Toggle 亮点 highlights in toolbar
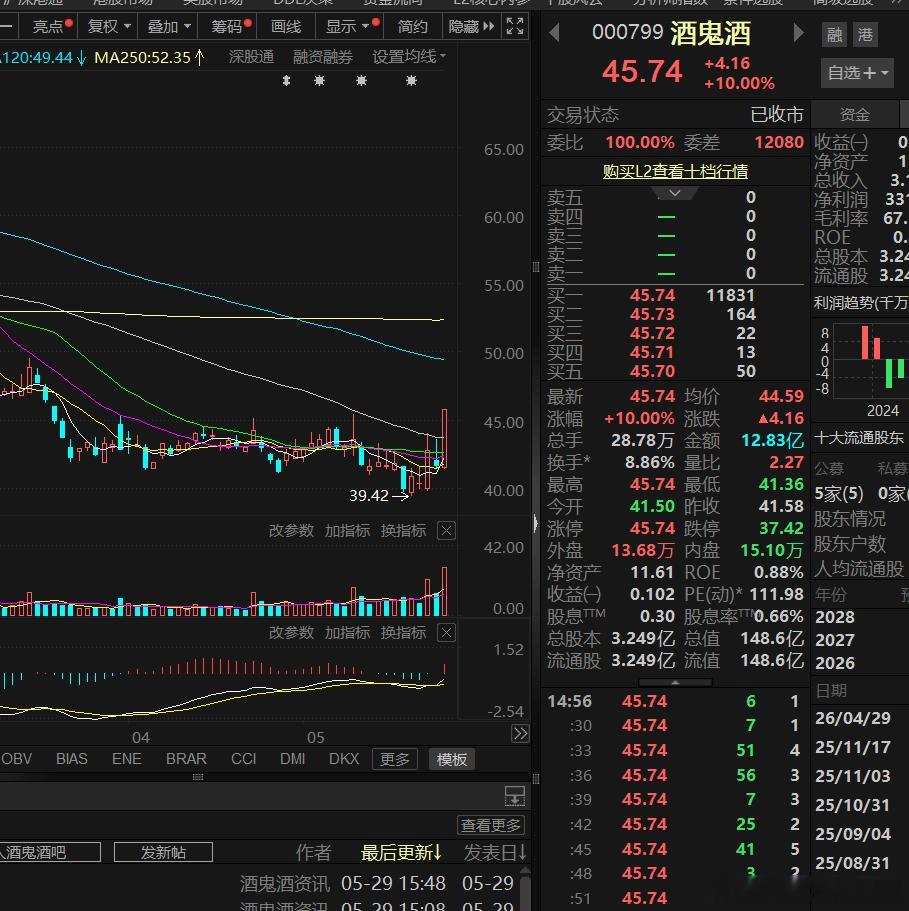Screen dimensions: 909x911 click(48, 27)
